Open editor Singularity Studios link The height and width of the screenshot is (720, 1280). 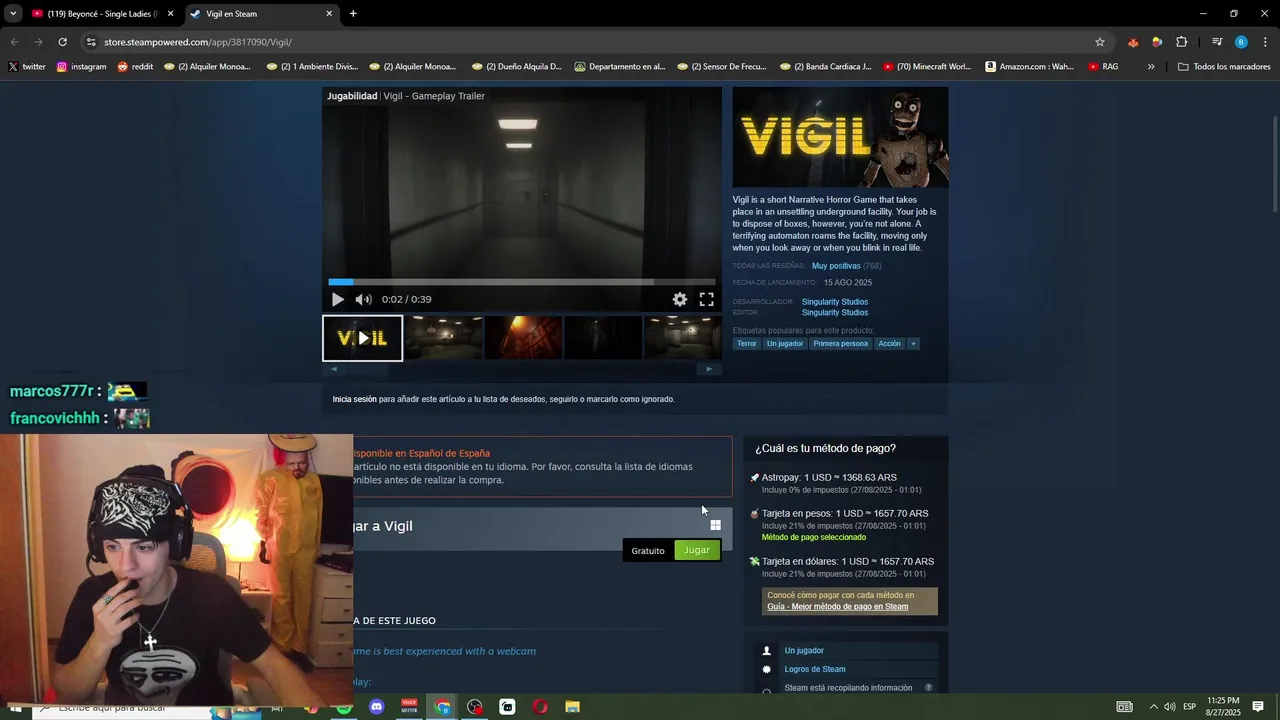835,313
